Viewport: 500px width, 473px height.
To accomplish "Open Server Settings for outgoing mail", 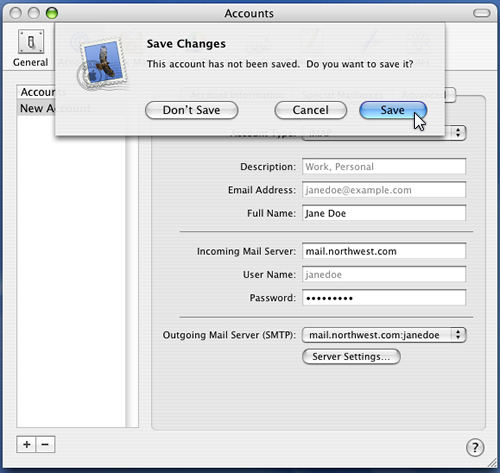I will pyautogui.click(x=351, y=357).
